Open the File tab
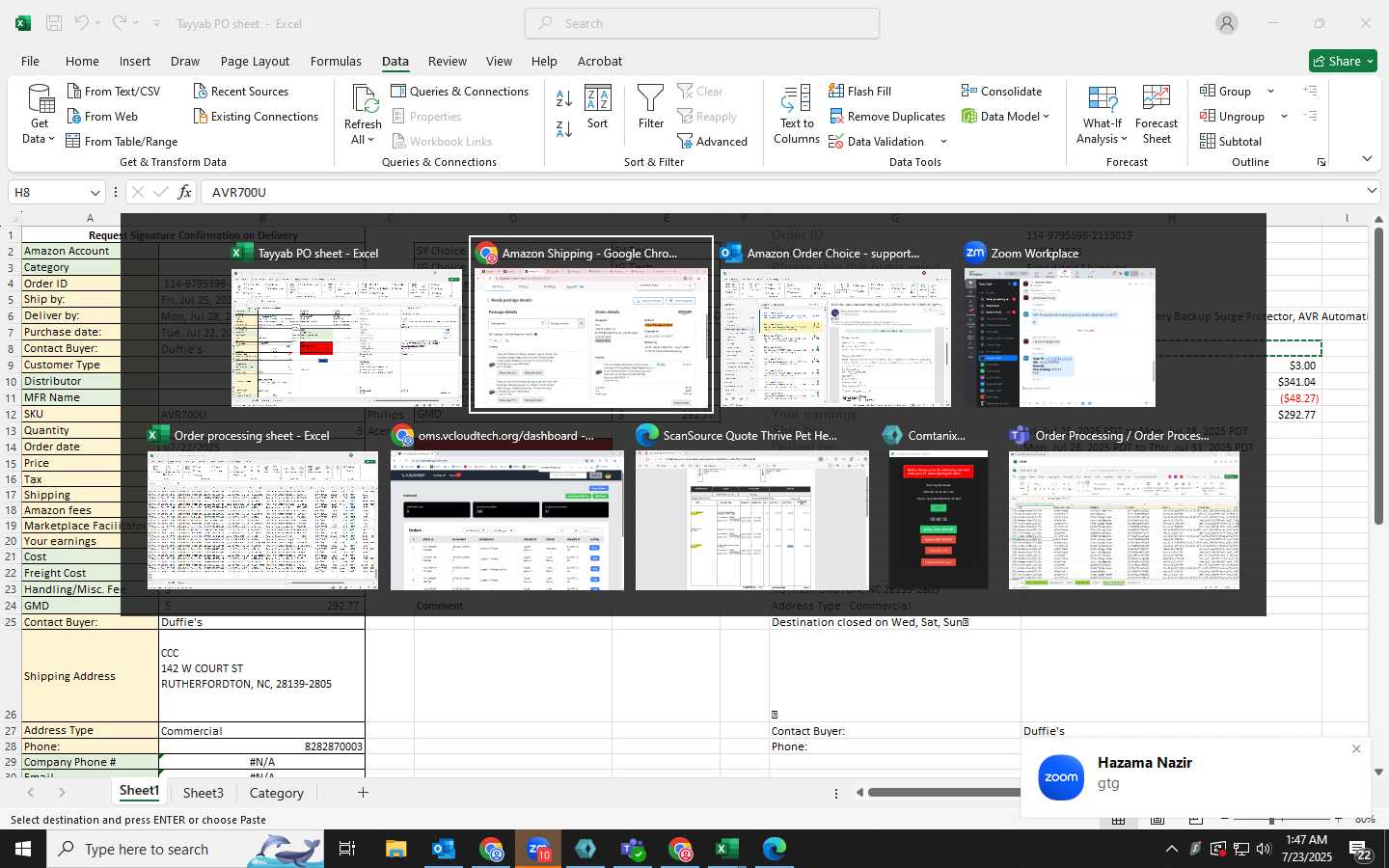 (x=30, y=61)
